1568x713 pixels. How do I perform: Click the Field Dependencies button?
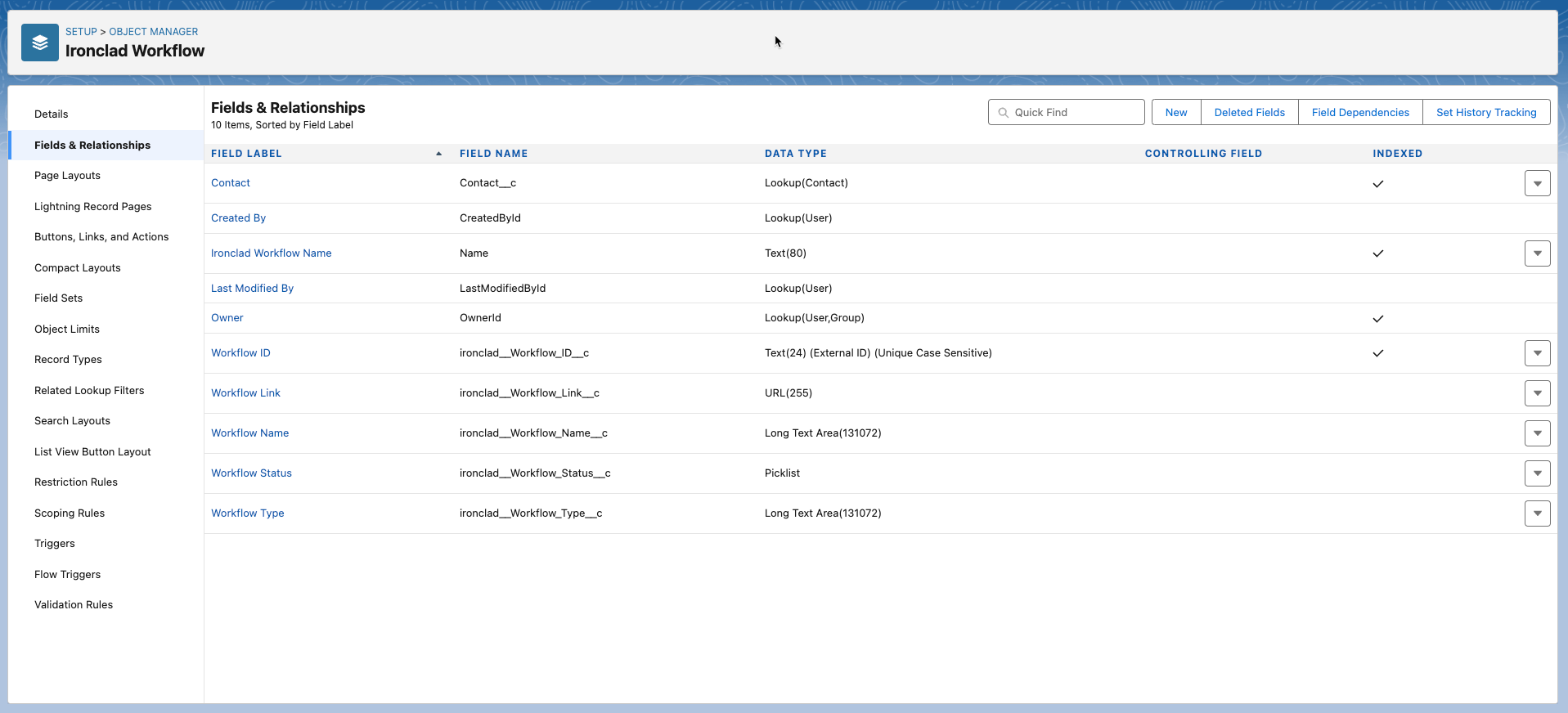(x=1360, y=113)
